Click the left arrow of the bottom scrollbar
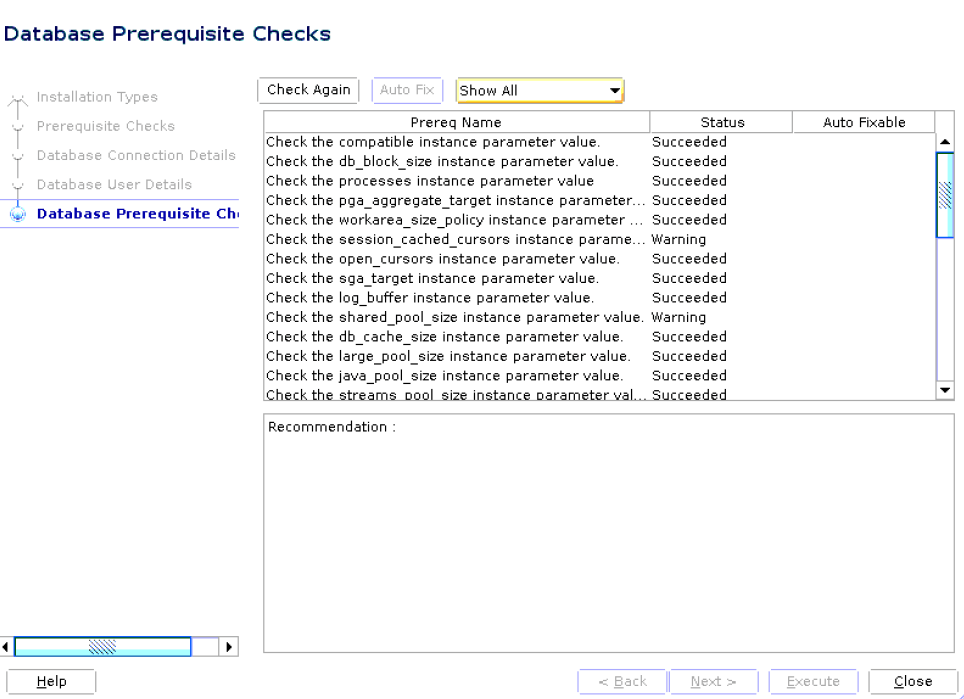 click(x=6, y=646)
